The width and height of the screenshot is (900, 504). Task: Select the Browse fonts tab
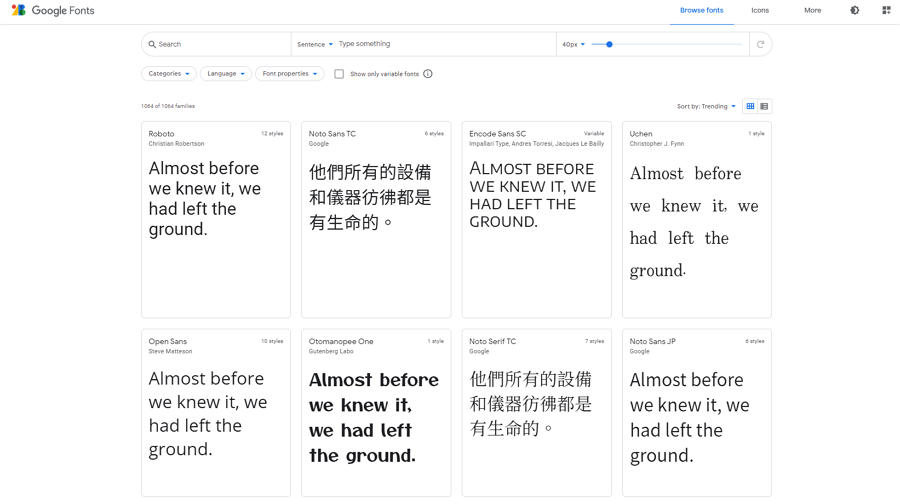(701, 10)
